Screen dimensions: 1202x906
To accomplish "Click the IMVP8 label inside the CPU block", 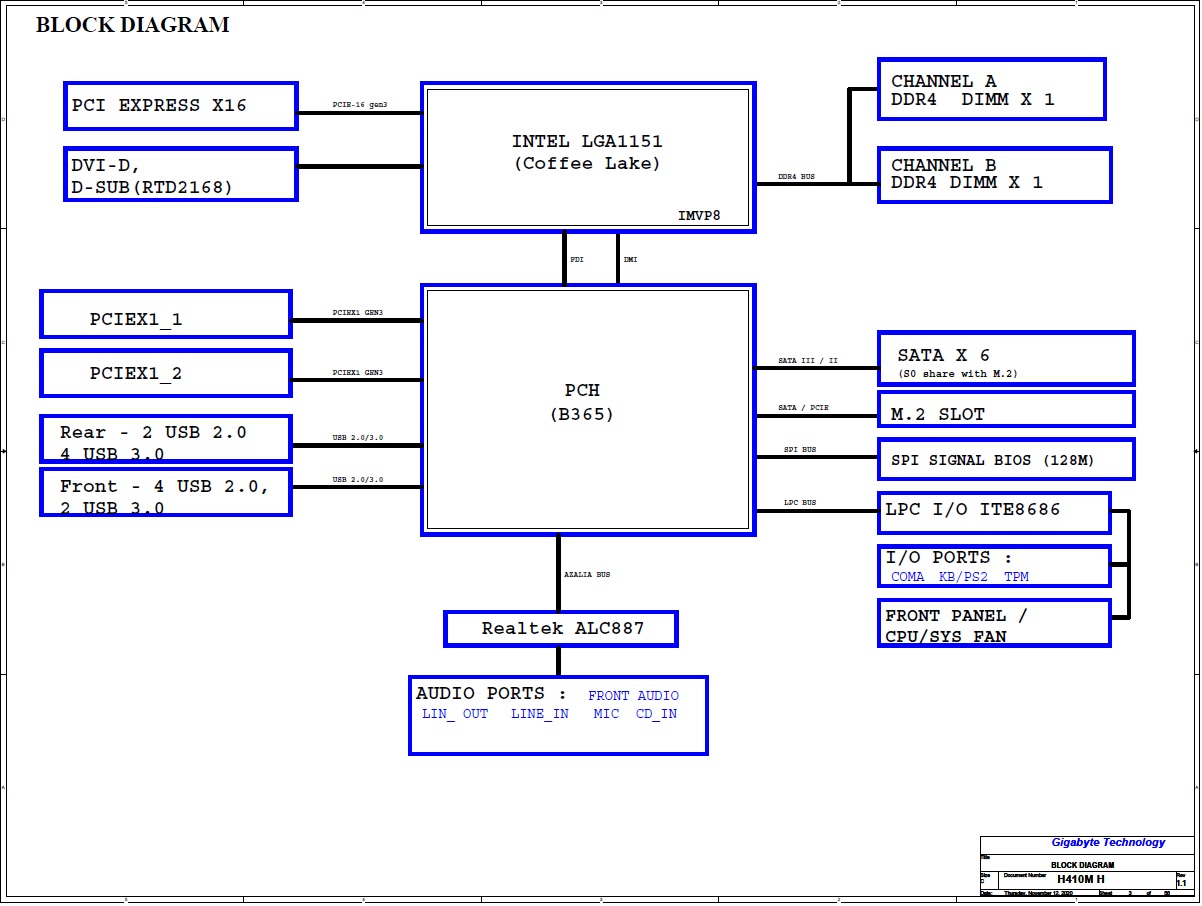I will click(699, 215).
